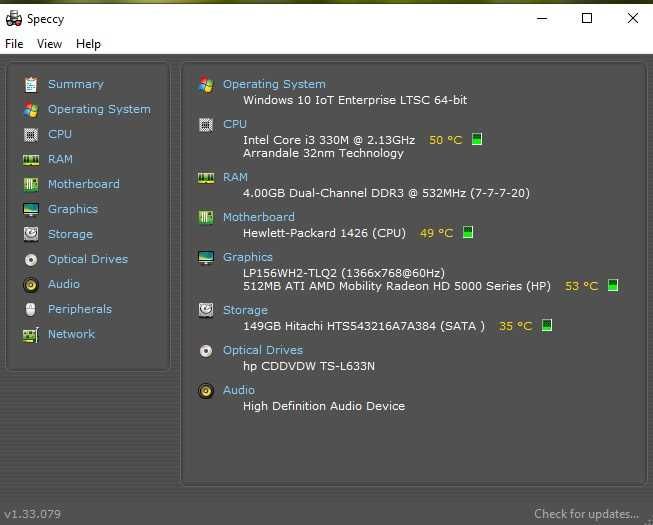Open Network in the sidebar
This screenshot has height=525, width=653.
point(71,334)
